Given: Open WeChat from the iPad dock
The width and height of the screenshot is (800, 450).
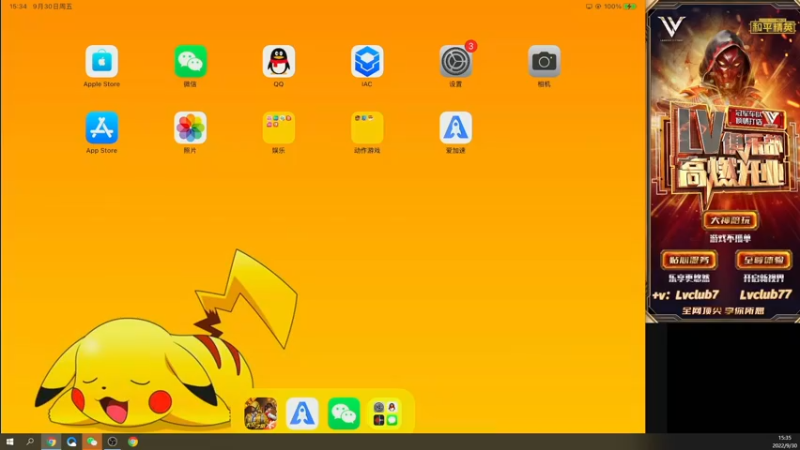Looking at the screenshot, I should (344, 413).
